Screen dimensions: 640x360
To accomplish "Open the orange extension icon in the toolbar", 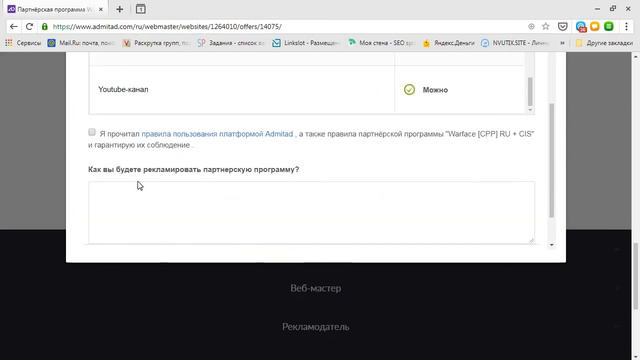I will (x=595, y=27).
